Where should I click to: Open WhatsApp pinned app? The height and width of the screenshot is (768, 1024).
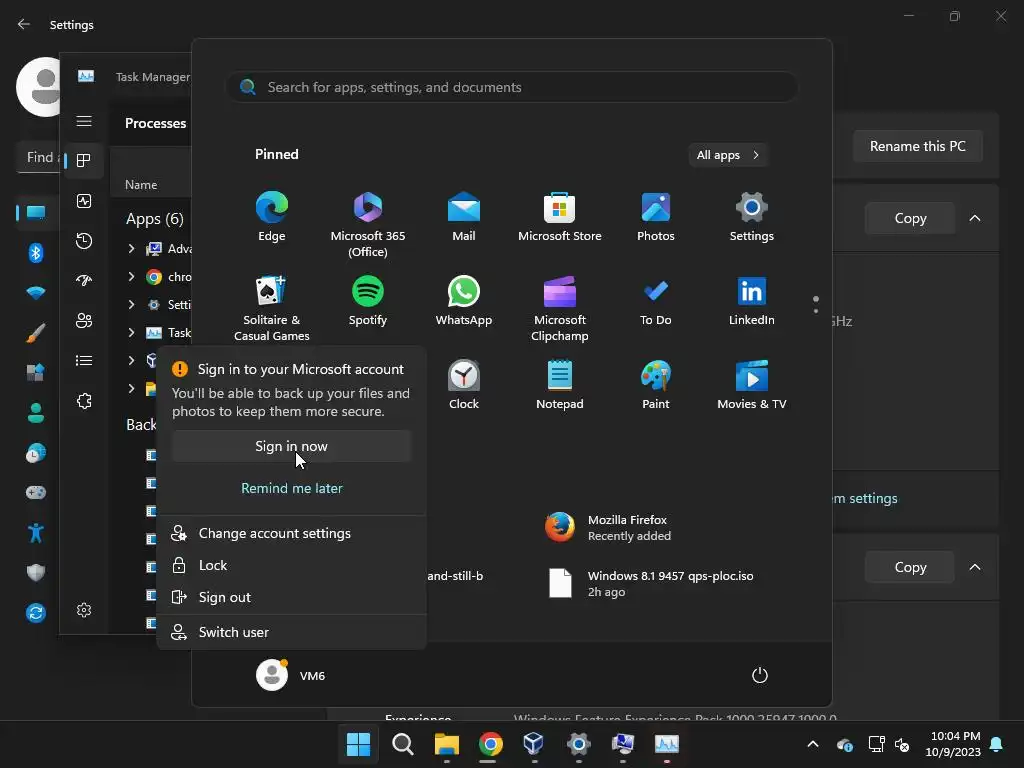click(464, 301)
